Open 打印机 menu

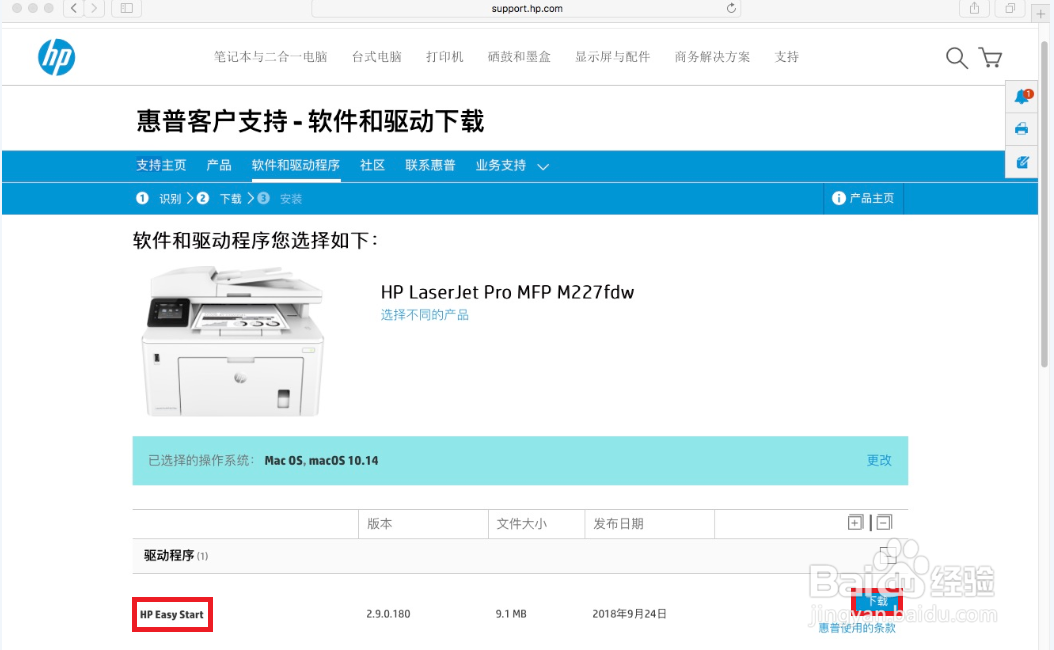(444, 57)
